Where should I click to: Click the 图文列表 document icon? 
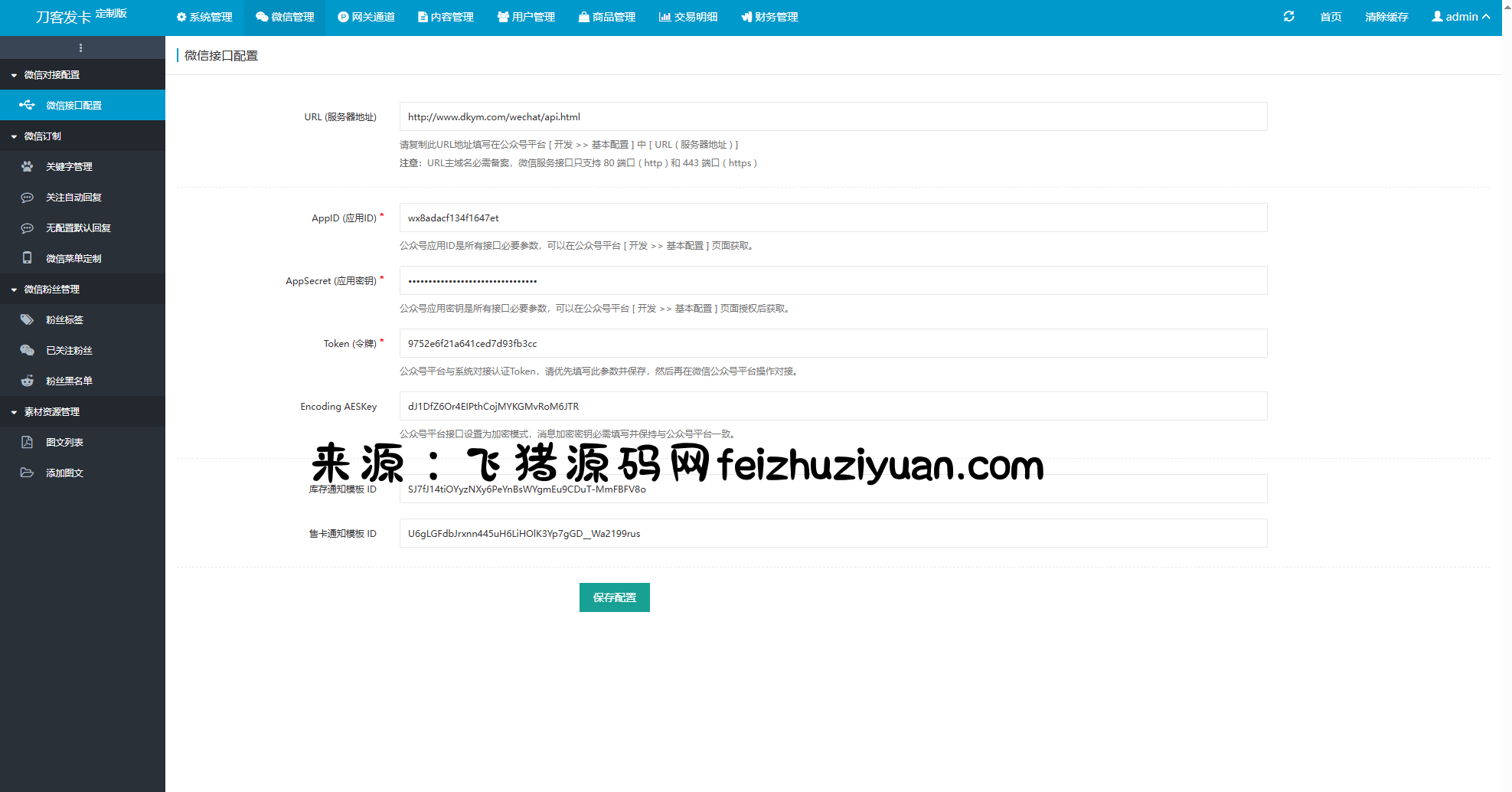27,442
